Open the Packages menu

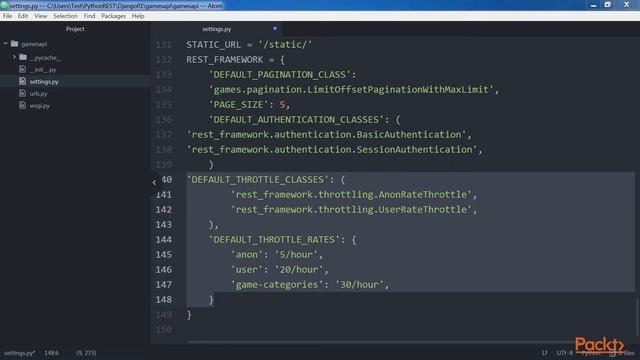(113, 16)
